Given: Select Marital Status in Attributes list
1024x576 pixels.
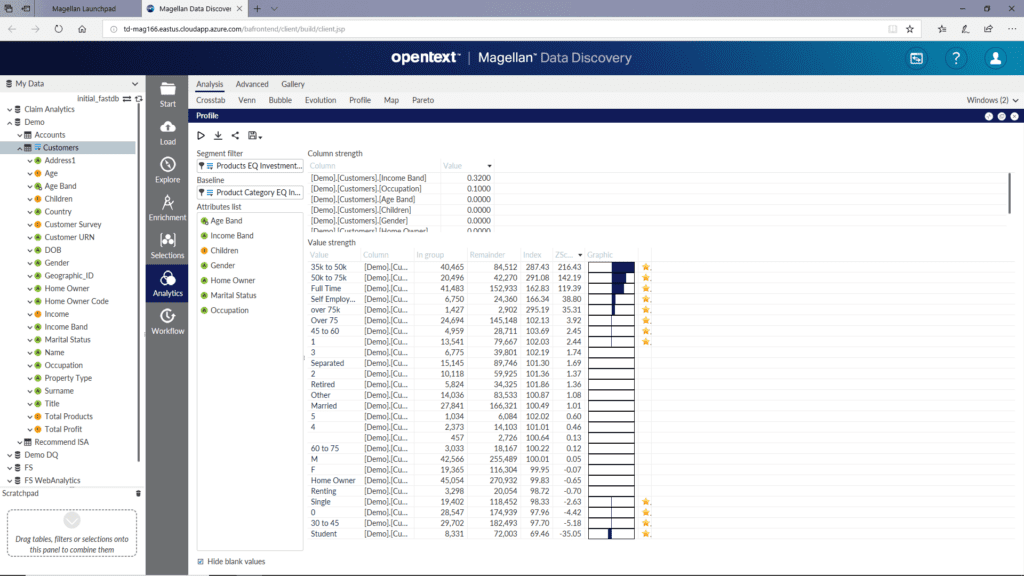Looking at the screenshot, I should click(233, 295).
